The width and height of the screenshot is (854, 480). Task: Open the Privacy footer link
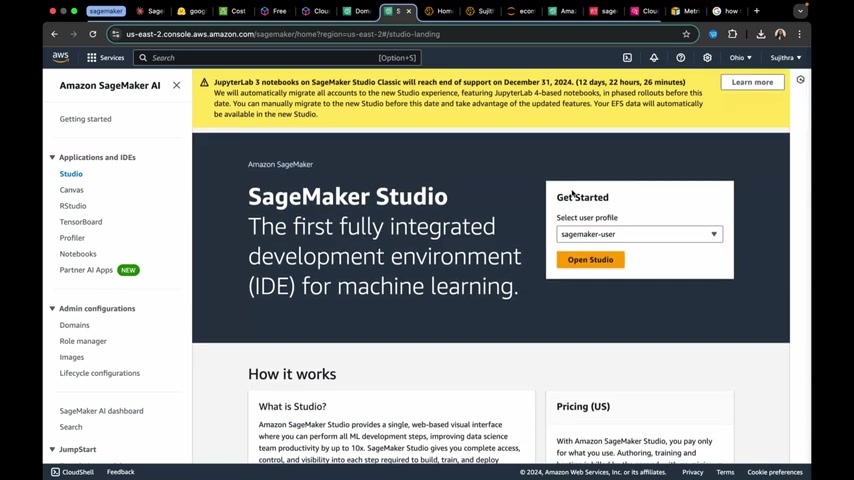(x=692, y=472)
